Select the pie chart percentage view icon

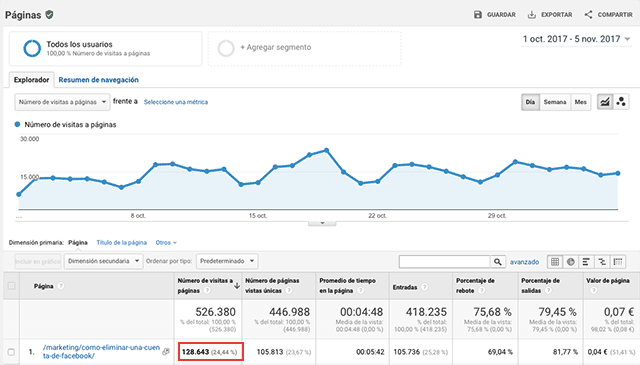point(571,262)
